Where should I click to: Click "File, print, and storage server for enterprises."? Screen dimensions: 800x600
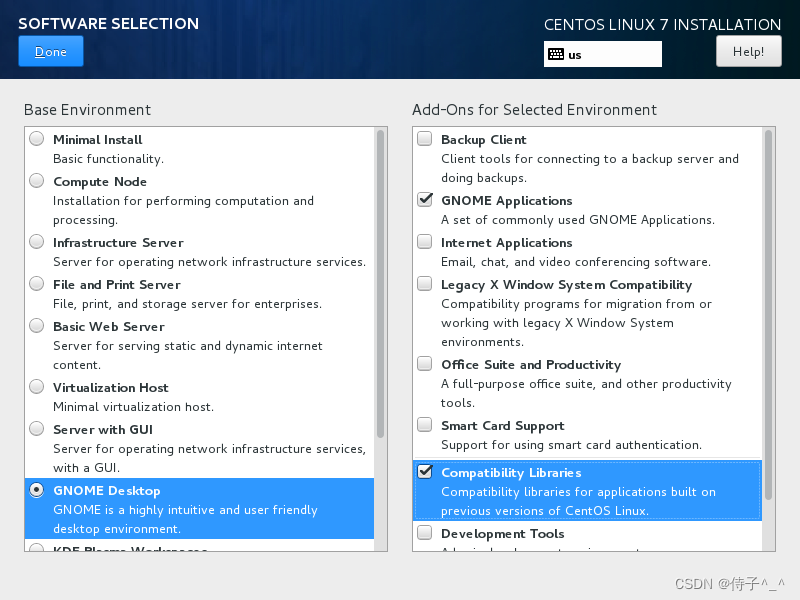188,304
